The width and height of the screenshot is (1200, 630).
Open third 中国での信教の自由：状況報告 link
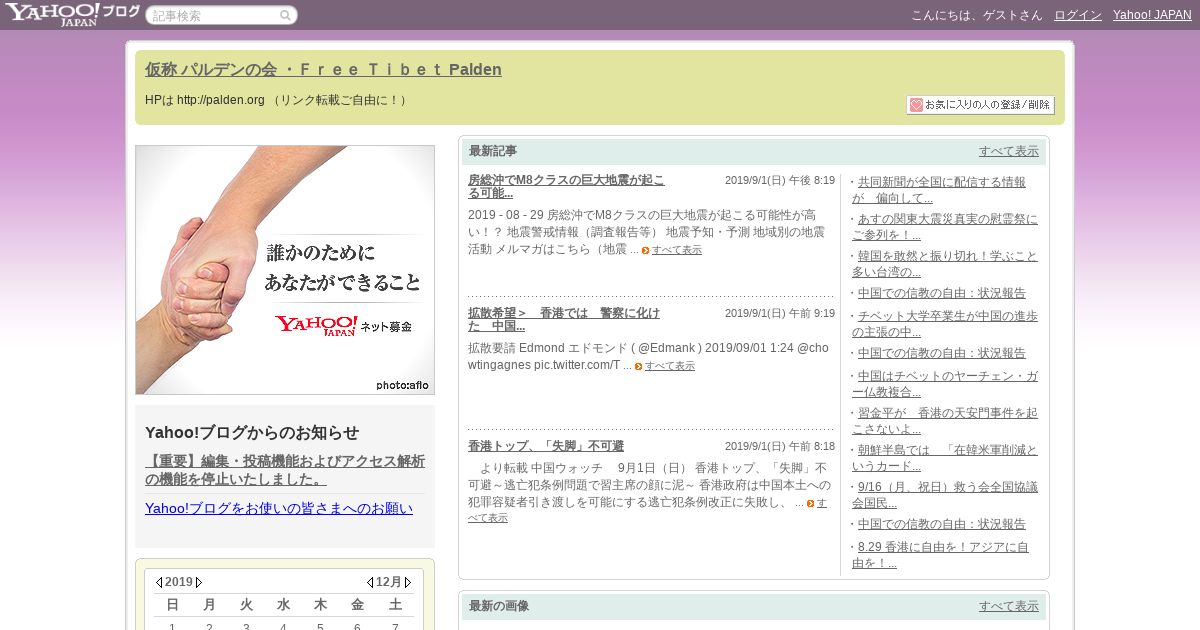pos(942,524)
